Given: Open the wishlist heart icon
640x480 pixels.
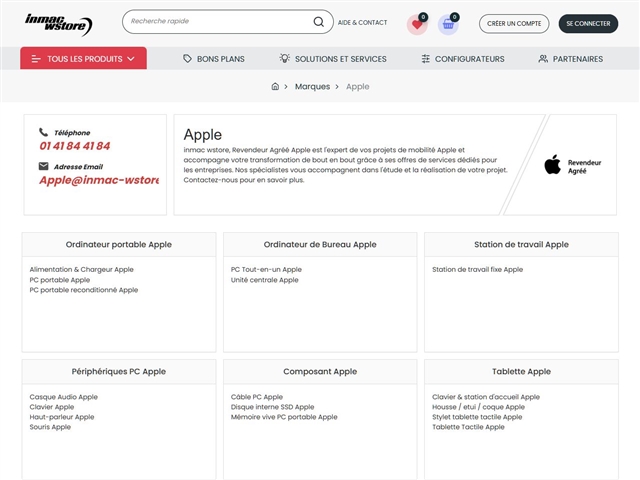Looking at the screenshot, I should [417, 24].
